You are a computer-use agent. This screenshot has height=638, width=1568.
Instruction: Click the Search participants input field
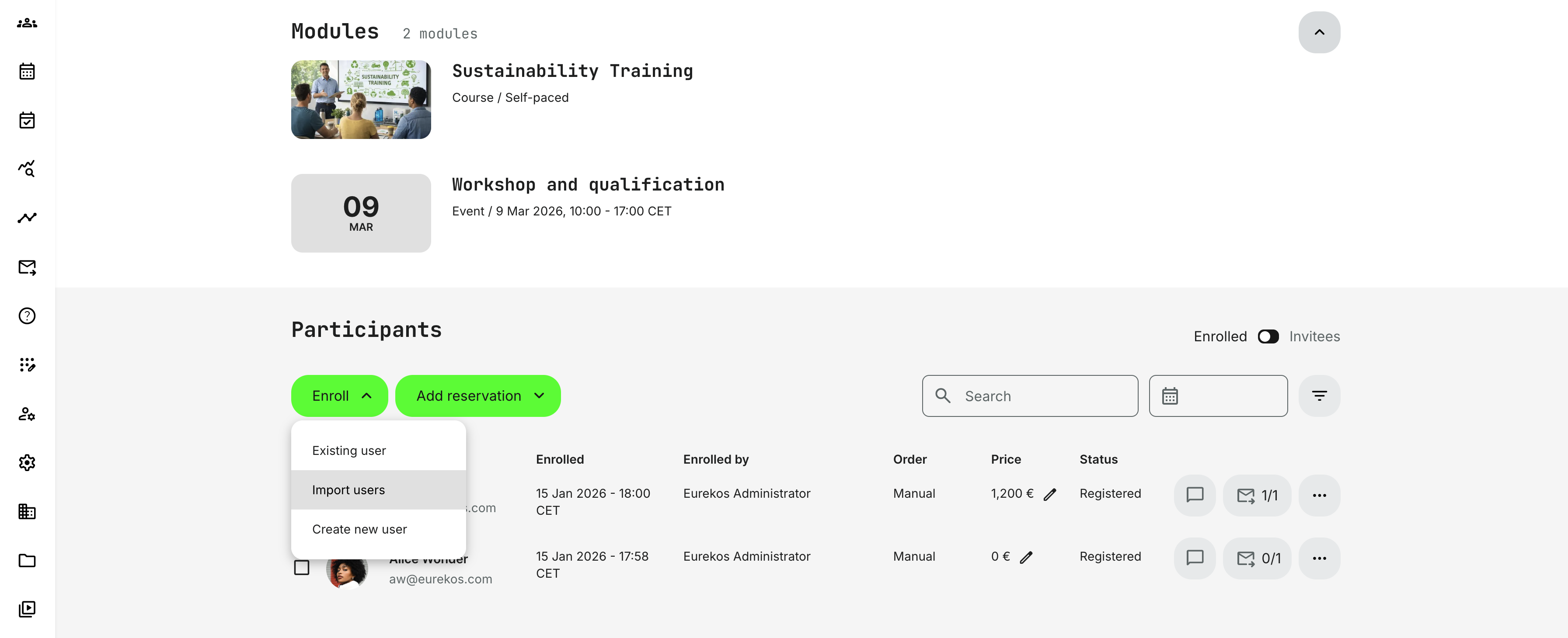pyautogui.click(x=1030, y=395)
